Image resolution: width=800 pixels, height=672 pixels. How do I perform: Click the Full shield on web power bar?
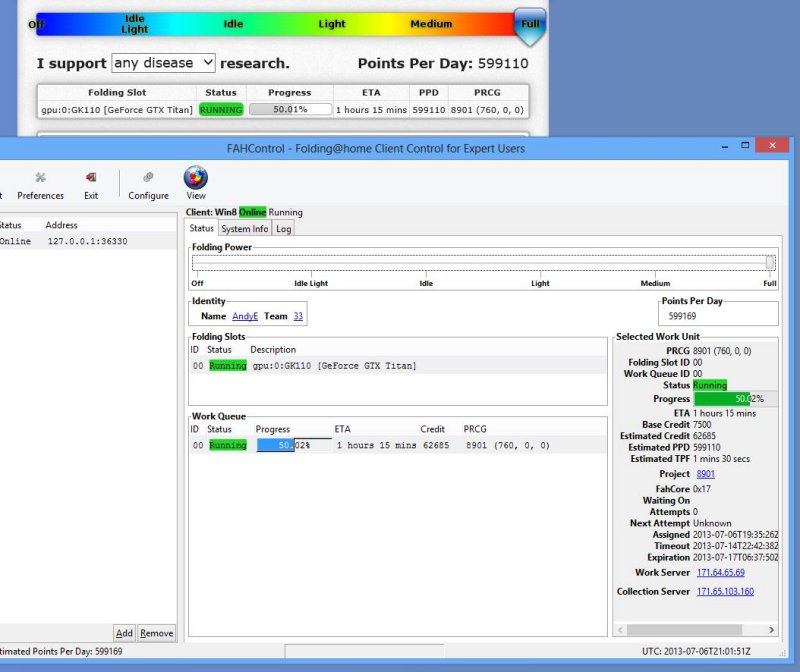tap(530, 26)
